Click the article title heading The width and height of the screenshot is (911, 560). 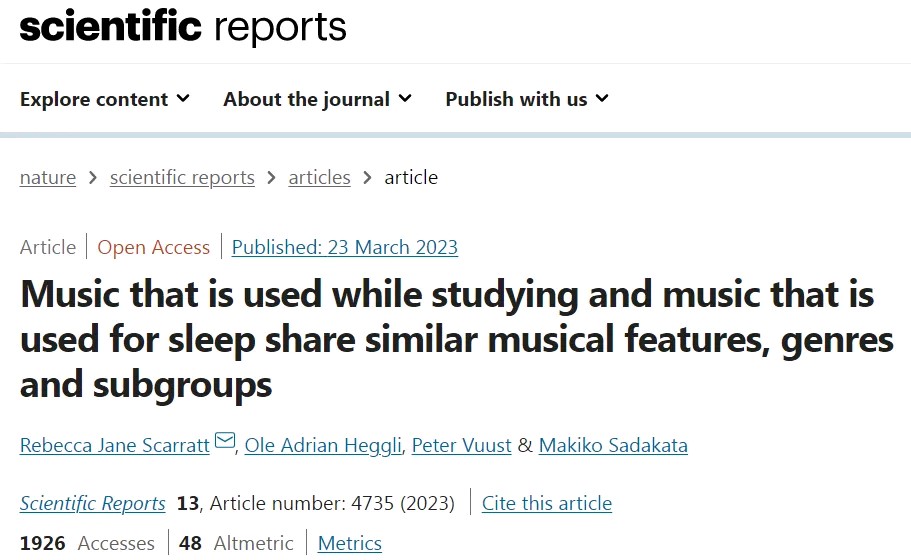coord(447,340)
